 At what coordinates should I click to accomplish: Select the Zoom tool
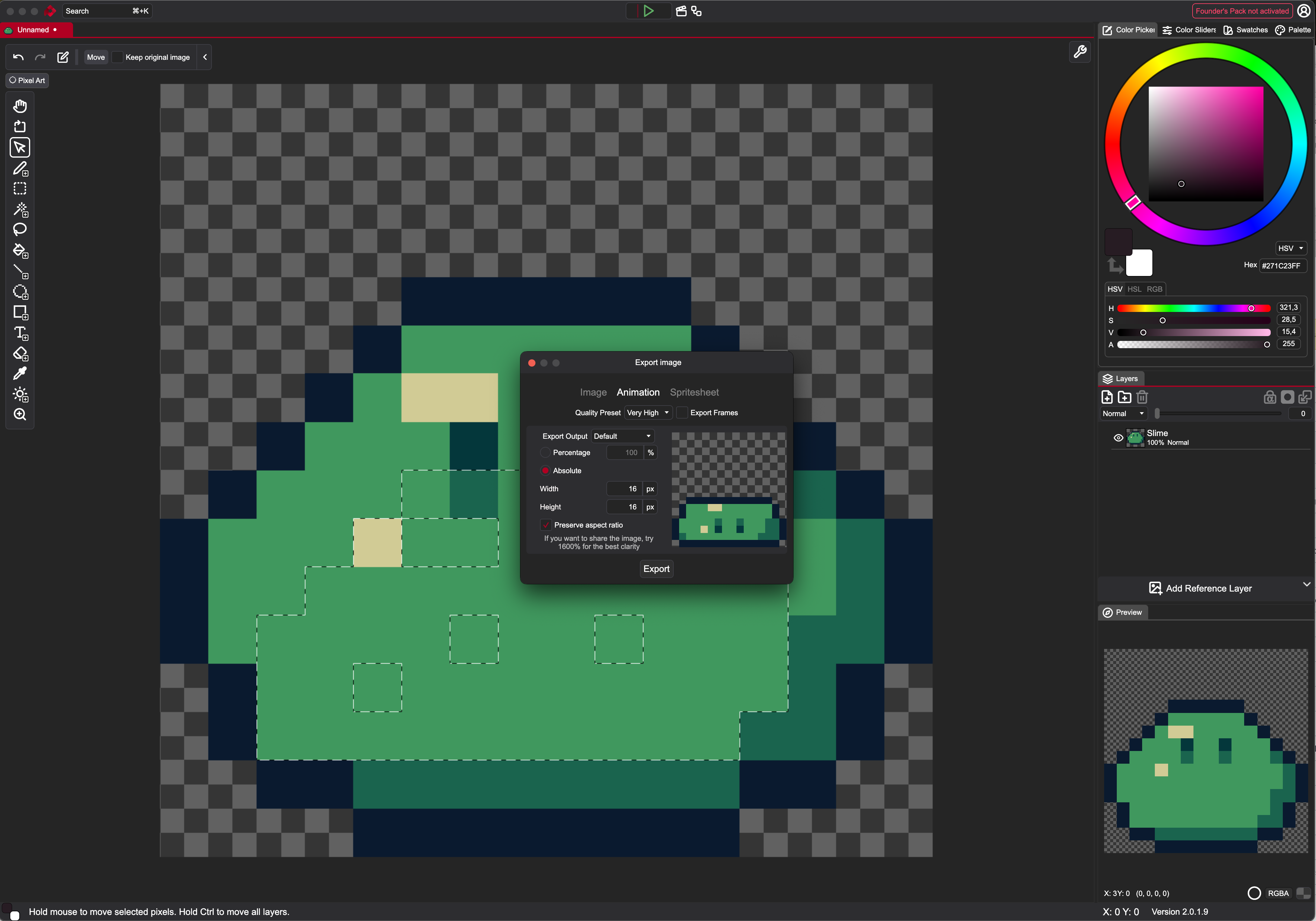[20, 415]
